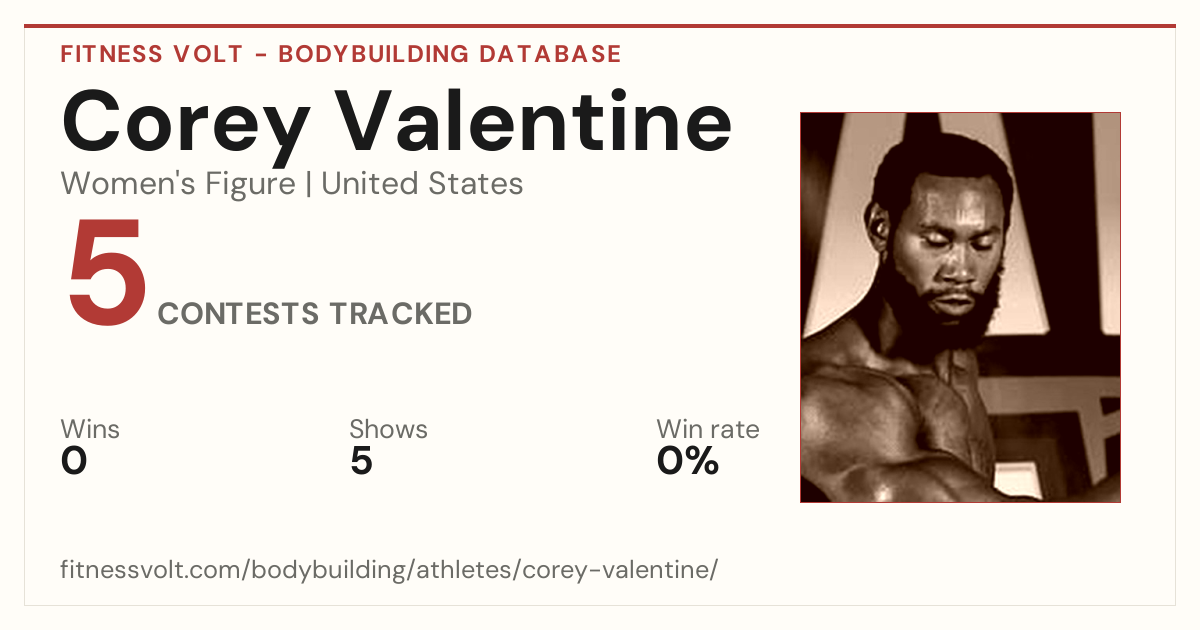The width and height of the screenshot is (1200, 630).
Task: Click the Bodybuilding Database text in header
Action: [450, 54]
